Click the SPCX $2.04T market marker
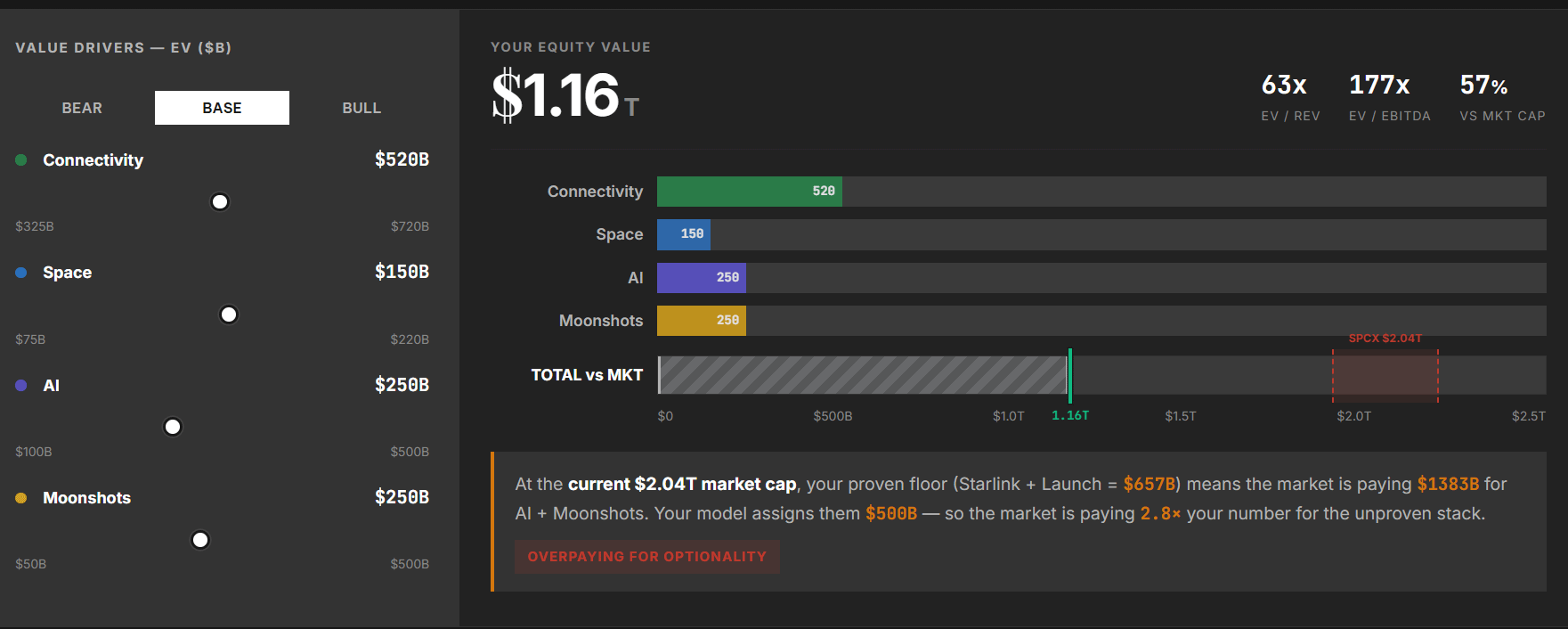Viewport: 1568px width, 629px height. point(1385,375)
